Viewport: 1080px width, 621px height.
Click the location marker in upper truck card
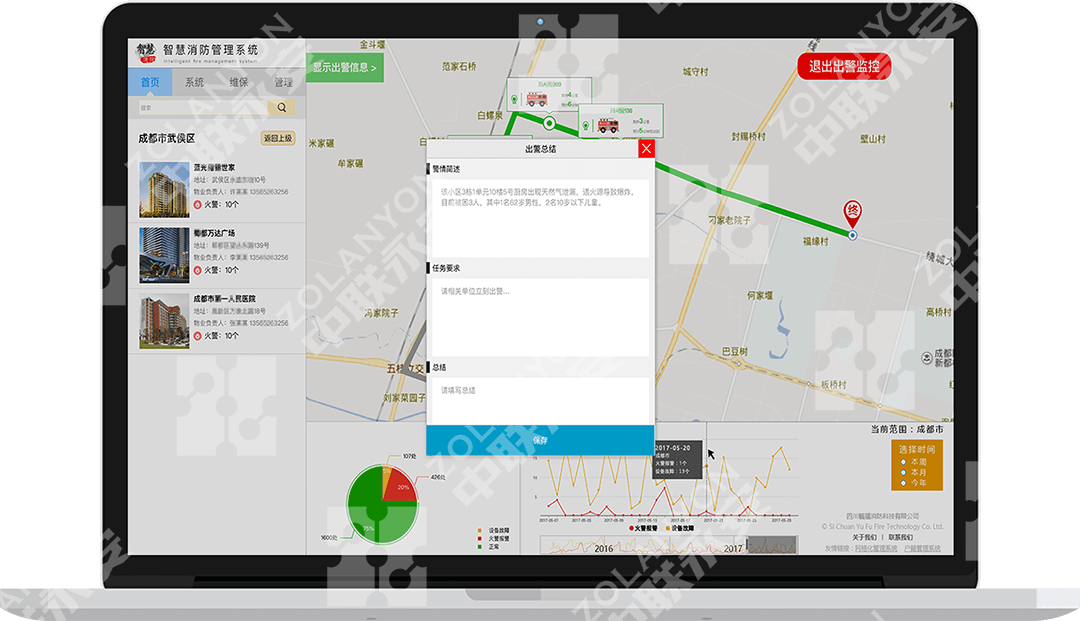point(515,100)
